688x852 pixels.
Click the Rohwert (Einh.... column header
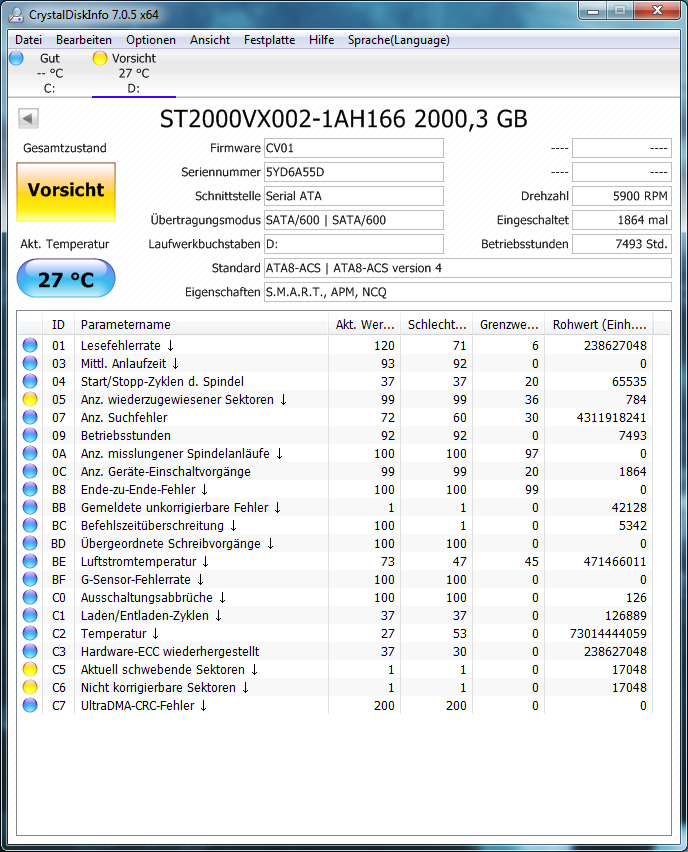click(599, 324)
